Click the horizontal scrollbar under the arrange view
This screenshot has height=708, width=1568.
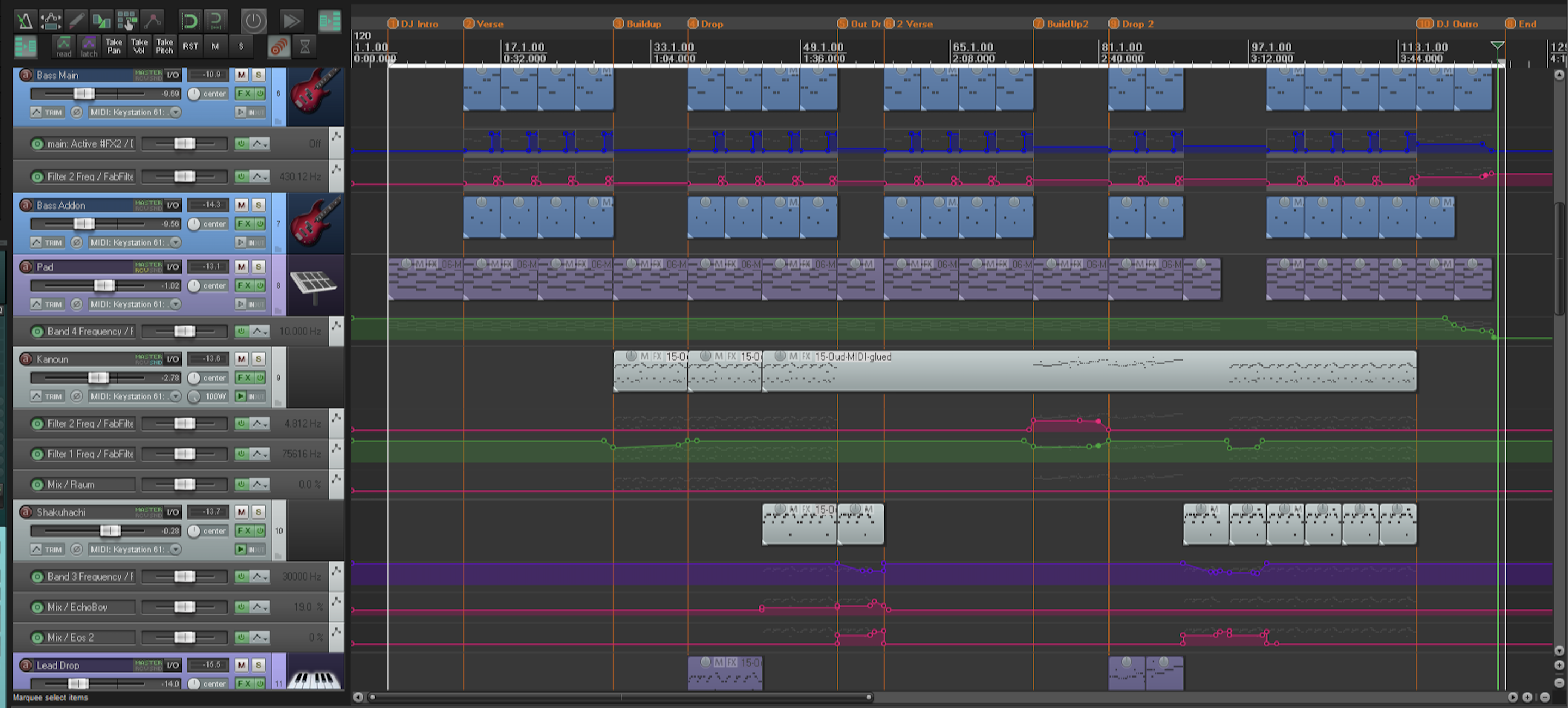pyautogui.click(x=620, y=697)
